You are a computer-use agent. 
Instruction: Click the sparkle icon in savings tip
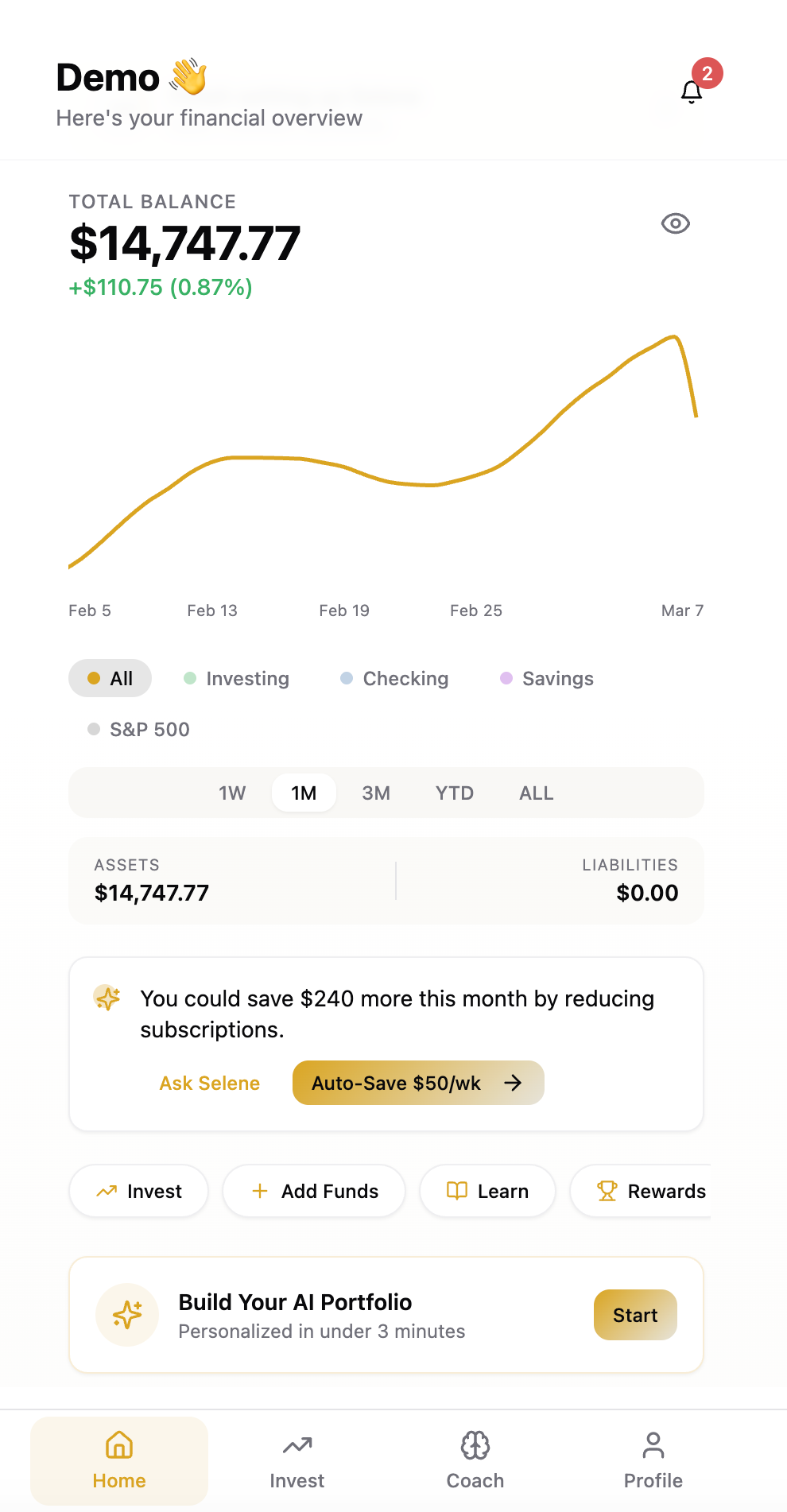tap(107, 998)
